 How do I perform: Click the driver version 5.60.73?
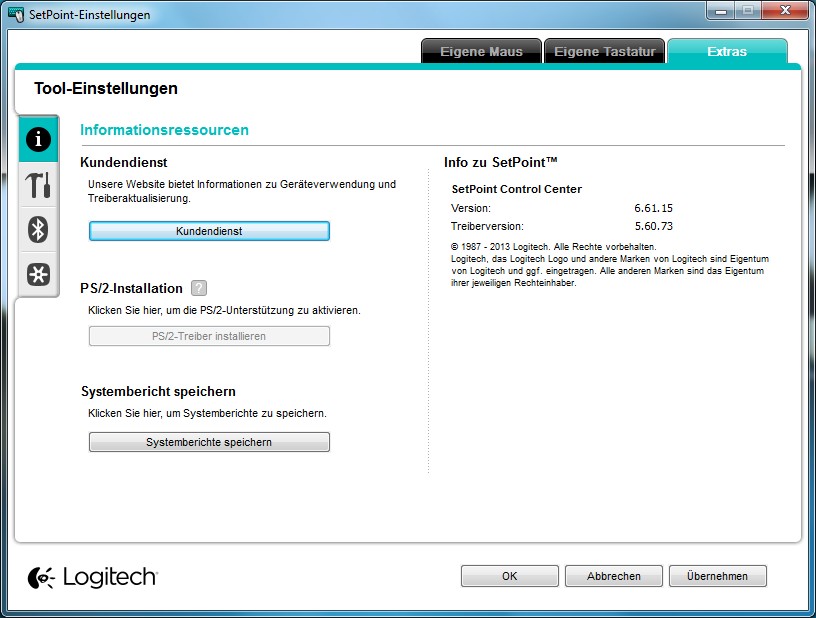point(653,226)
